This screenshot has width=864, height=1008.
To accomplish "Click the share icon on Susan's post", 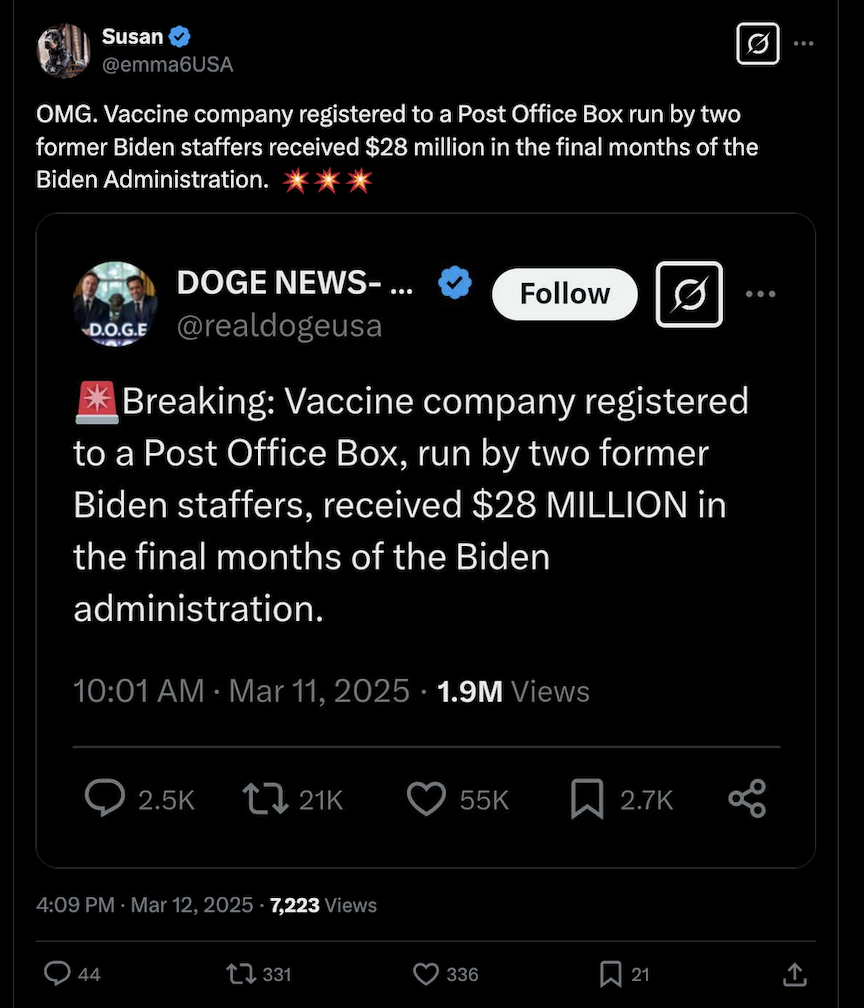I will click(x=795, y=973).
